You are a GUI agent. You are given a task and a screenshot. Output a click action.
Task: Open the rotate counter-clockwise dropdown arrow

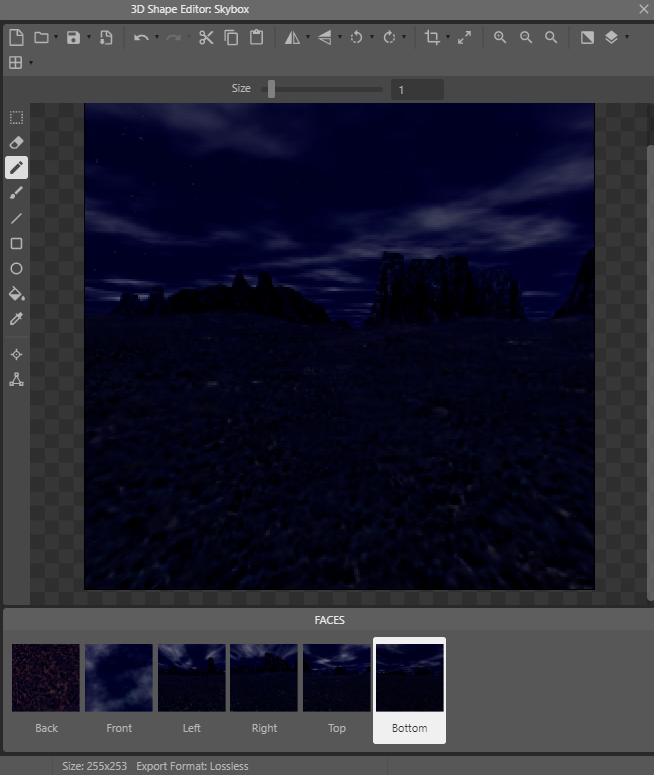pyautogui.click(x=372, y=37)
